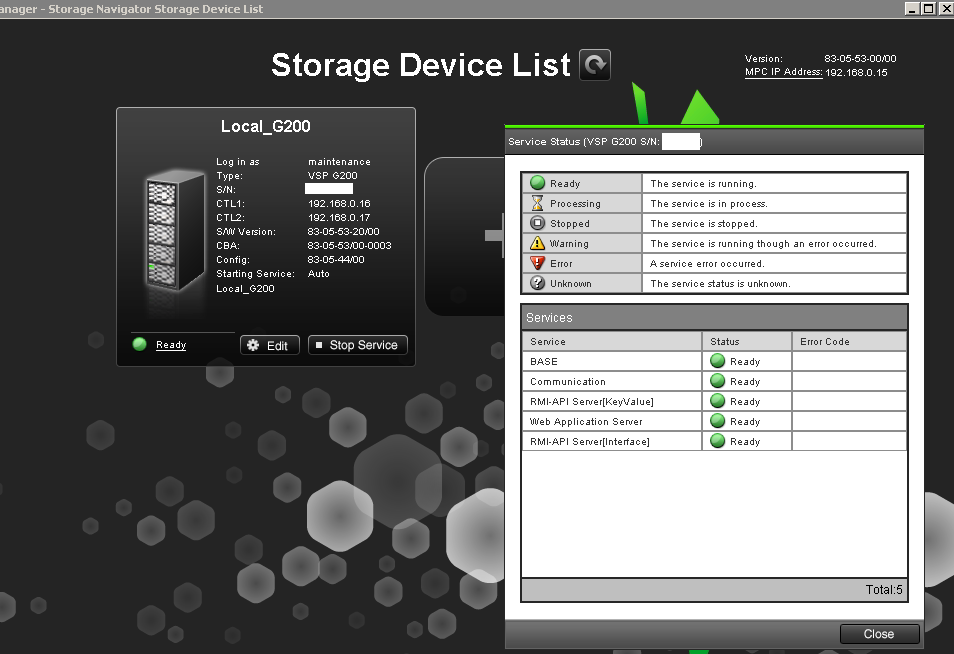The width and height of the screenshot is (954, 654).
Task: Open the gear Edit button
Action: [x=270, y=345]
